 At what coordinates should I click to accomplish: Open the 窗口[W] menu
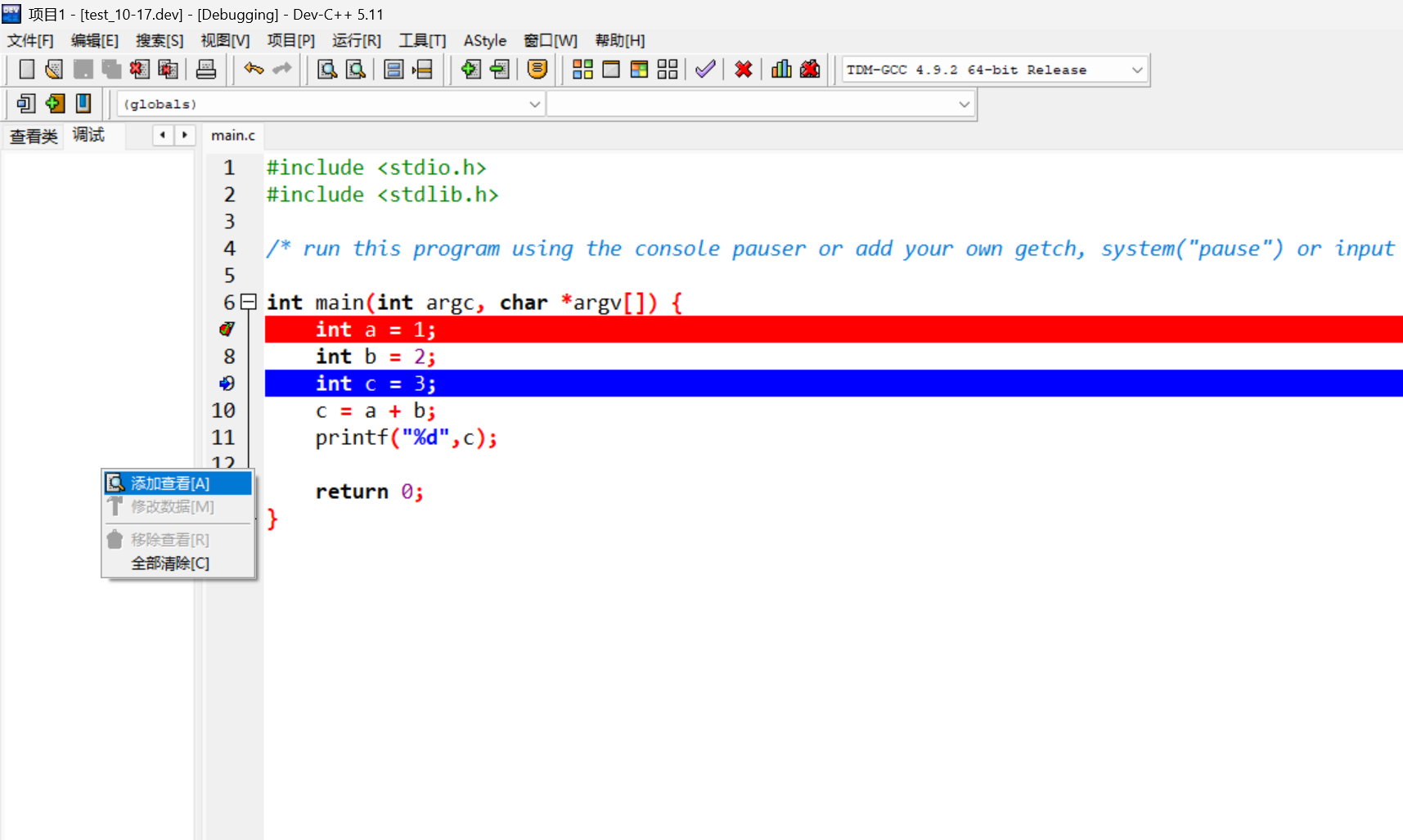(x=551, y=41)
